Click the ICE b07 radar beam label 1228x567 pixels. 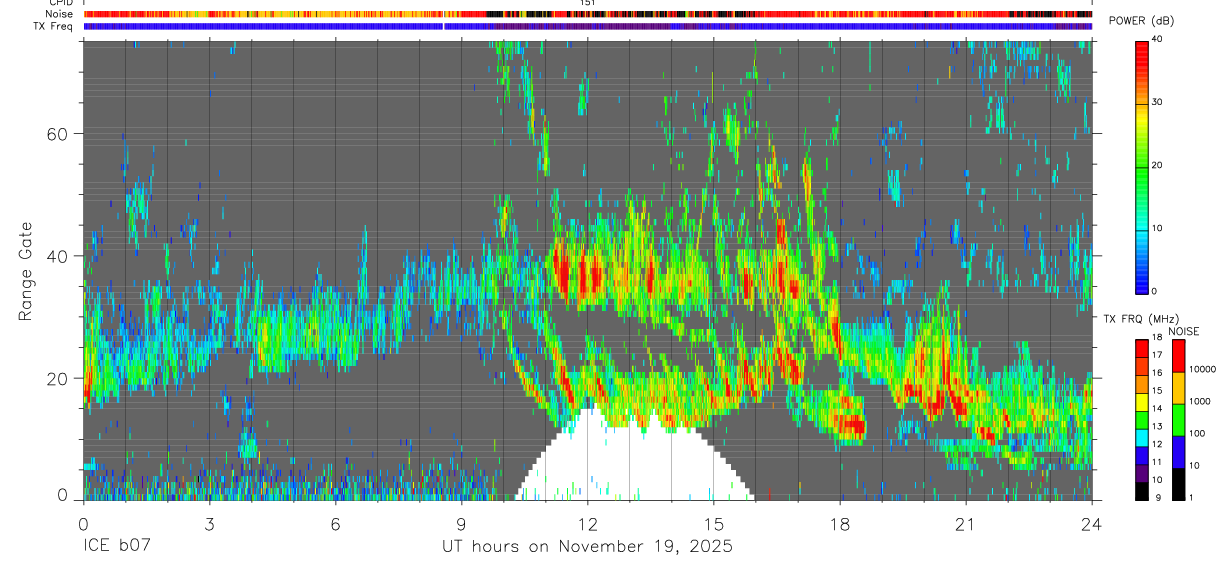(115, 547)
